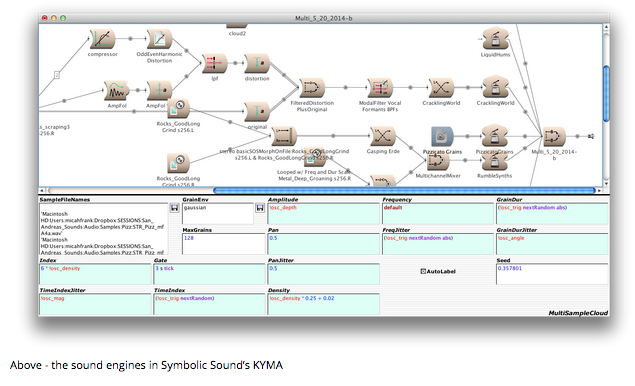The height and width of the screenshot is (386, 635).
Task: Click the Density expression field
Action: pos(323,304)
